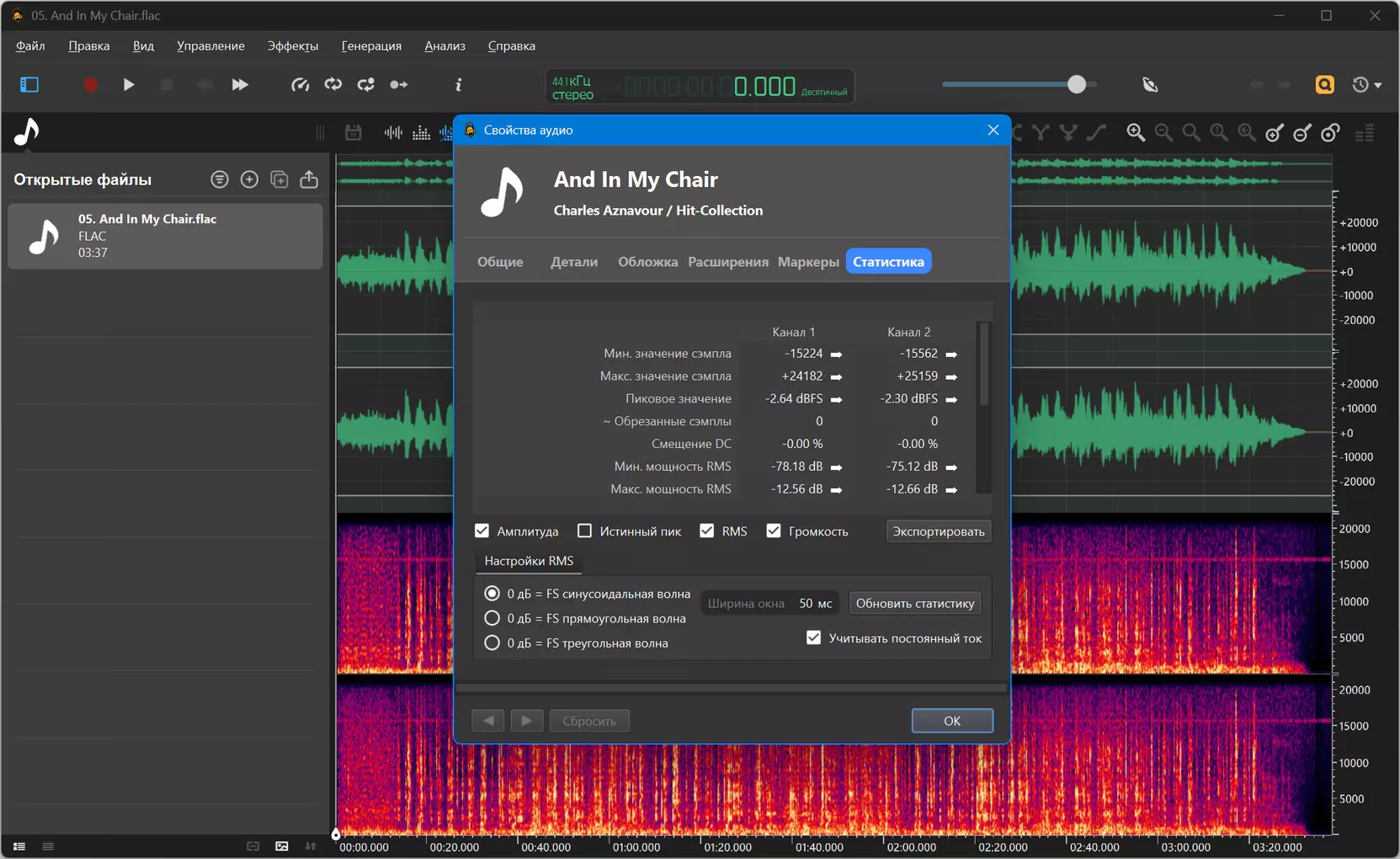
Task: Switch to the Обложка tab
Action: pyautogui.click(x=647, y=262)
